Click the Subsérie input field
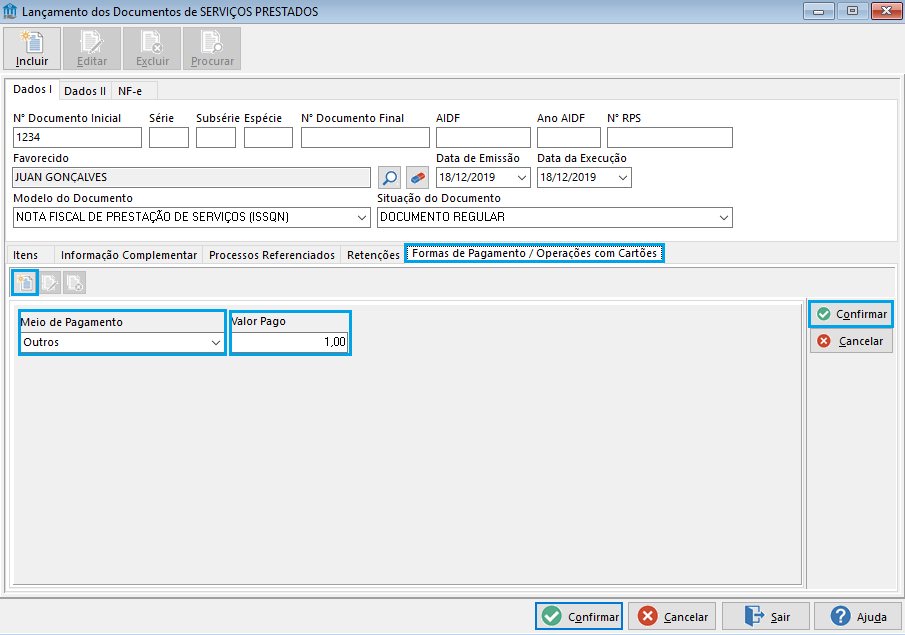This screenshot has height=635, width=905. [216, 137]
